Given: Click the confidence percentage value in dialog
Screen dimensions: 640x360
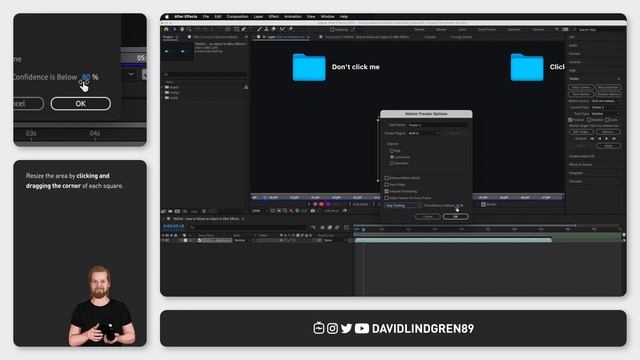Looking at the screenshot, I should pyautogui.click(x=458, y=205).
